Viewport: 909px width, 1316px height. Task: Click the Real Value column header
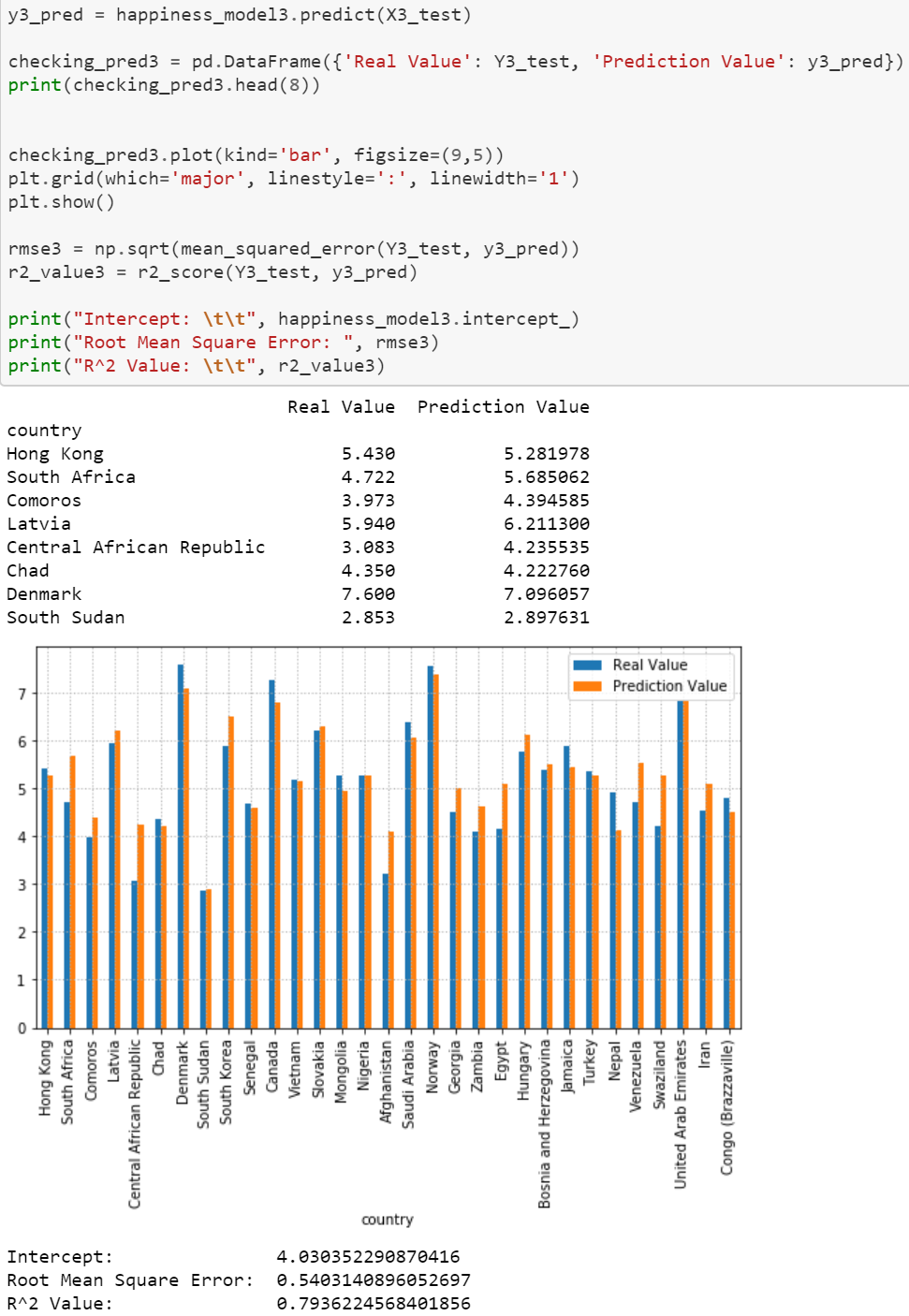coord(343,406)
